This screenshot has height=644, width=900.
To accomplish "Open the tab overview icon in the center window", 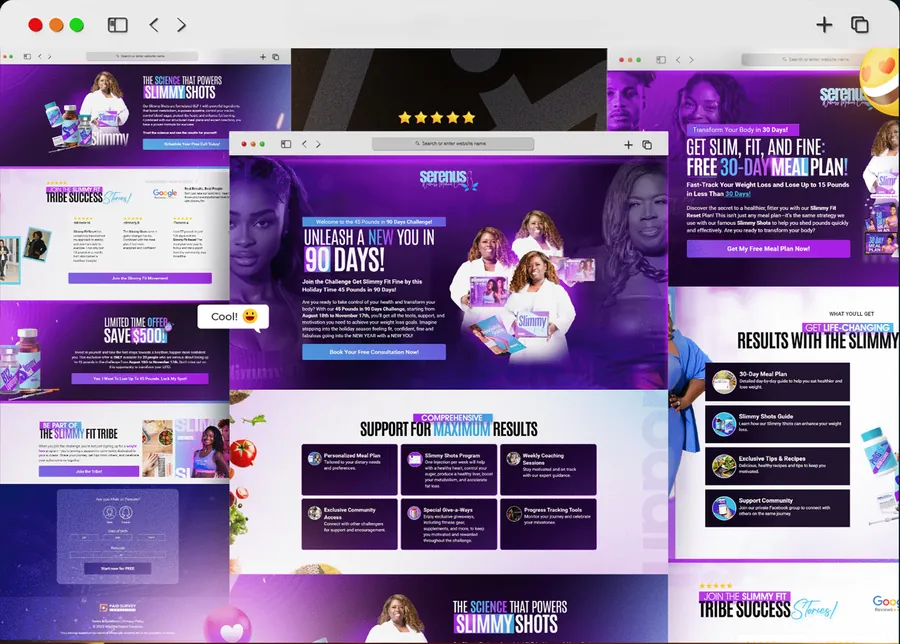I will pyautogui.click(x=647, y=145).
